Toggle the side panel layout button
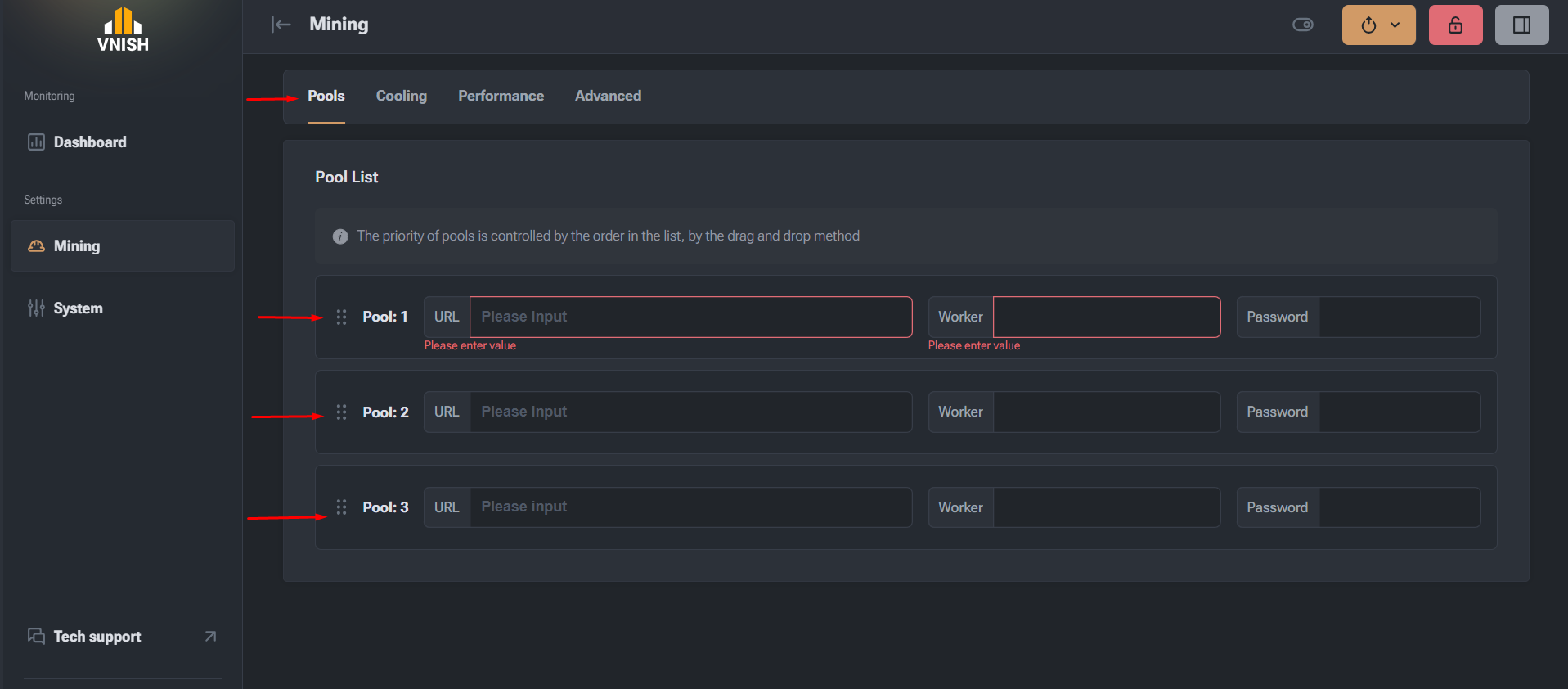The width and height of the screenshot is (1568, 689). [1521, 25]
